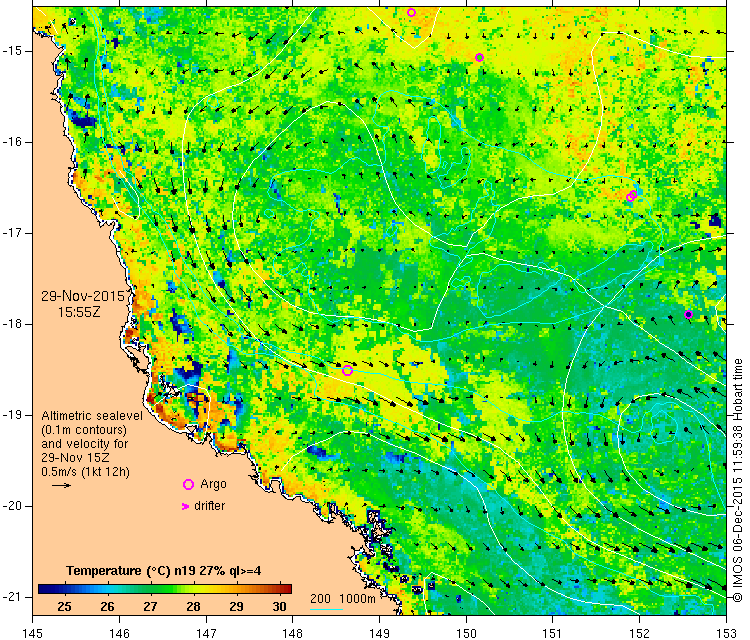Click the 150 longitude axis label

click(466, 633)
